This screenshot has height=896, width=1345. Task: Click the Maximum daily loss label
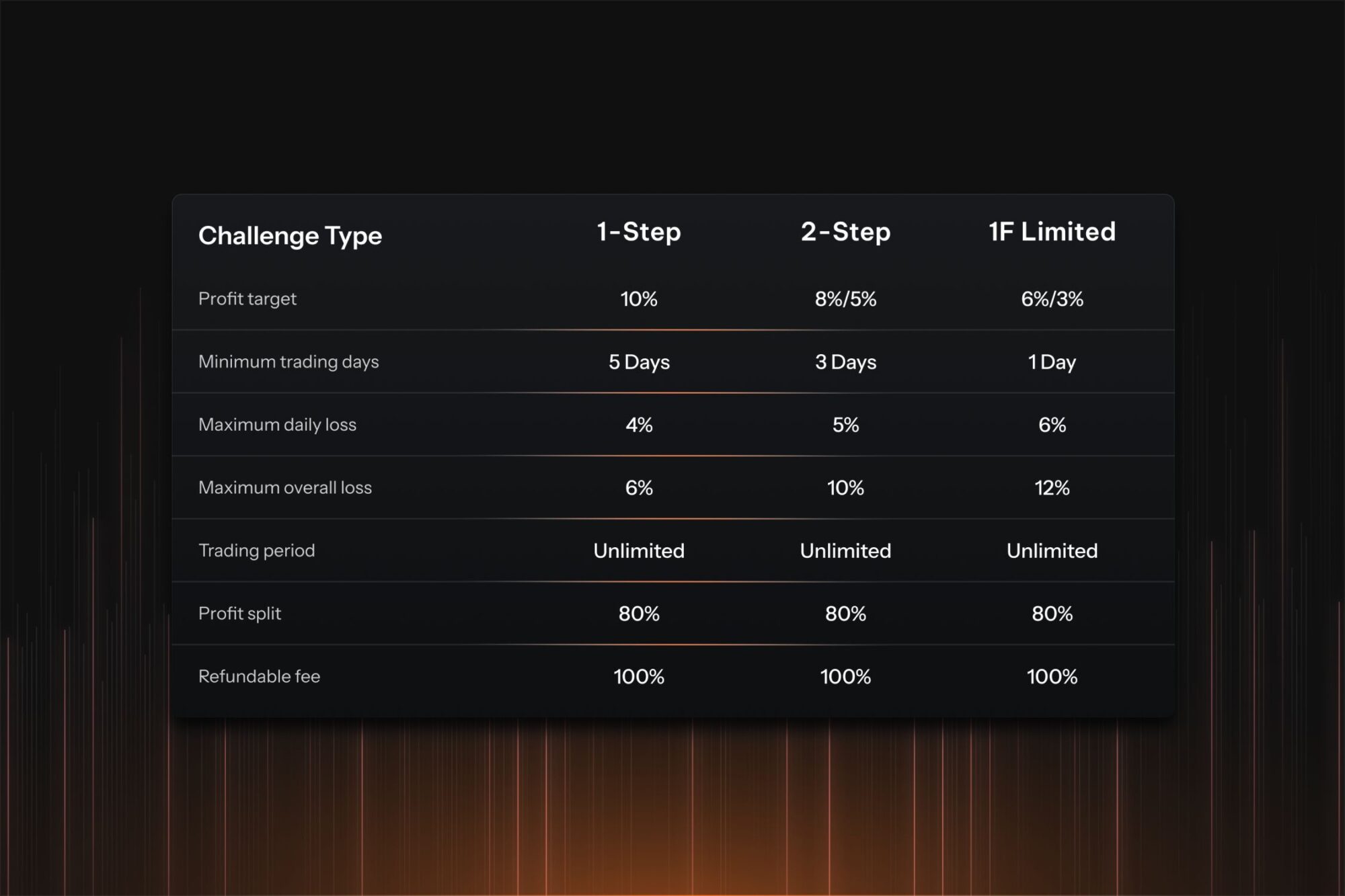pyautogui.click(x=277, y=425)
